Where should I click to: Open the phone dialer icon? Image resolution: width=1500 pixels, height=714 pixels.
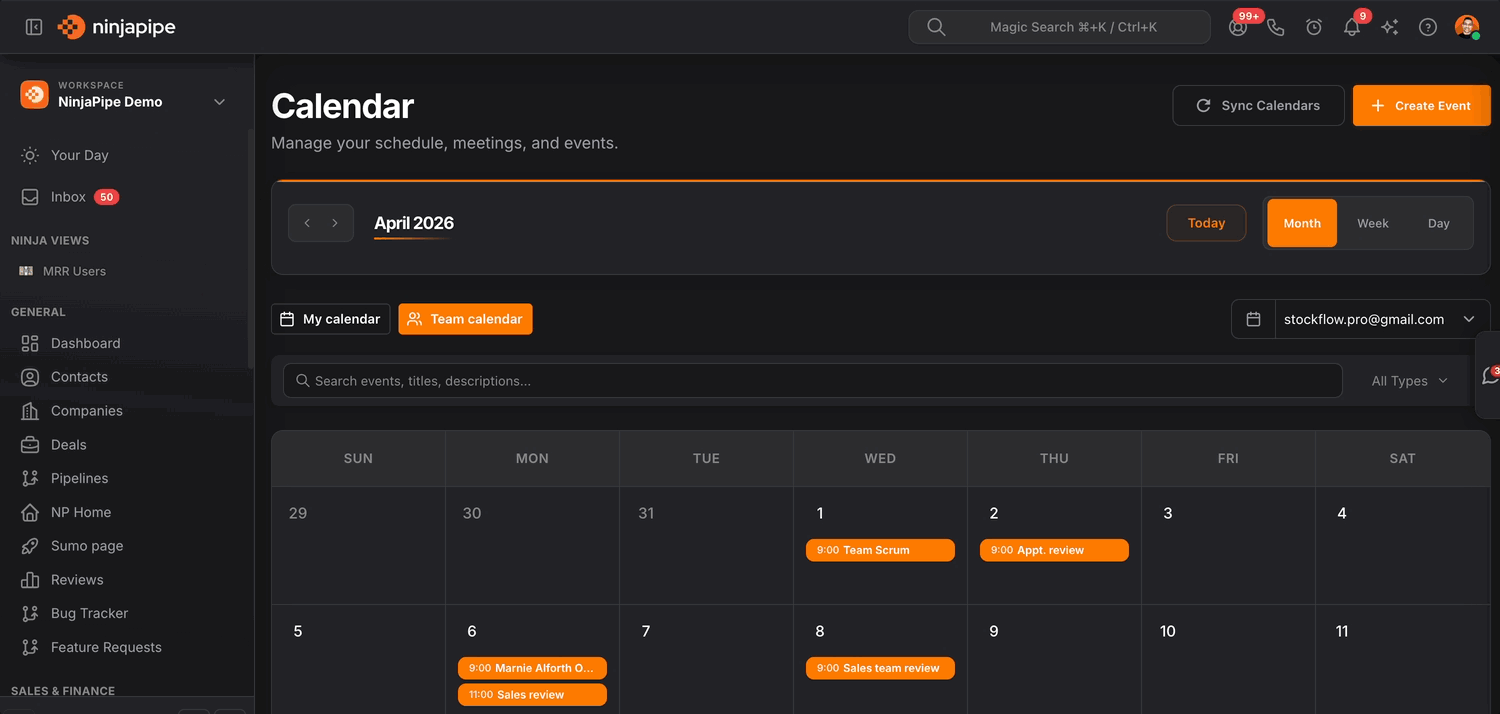tap(1276, 27)
